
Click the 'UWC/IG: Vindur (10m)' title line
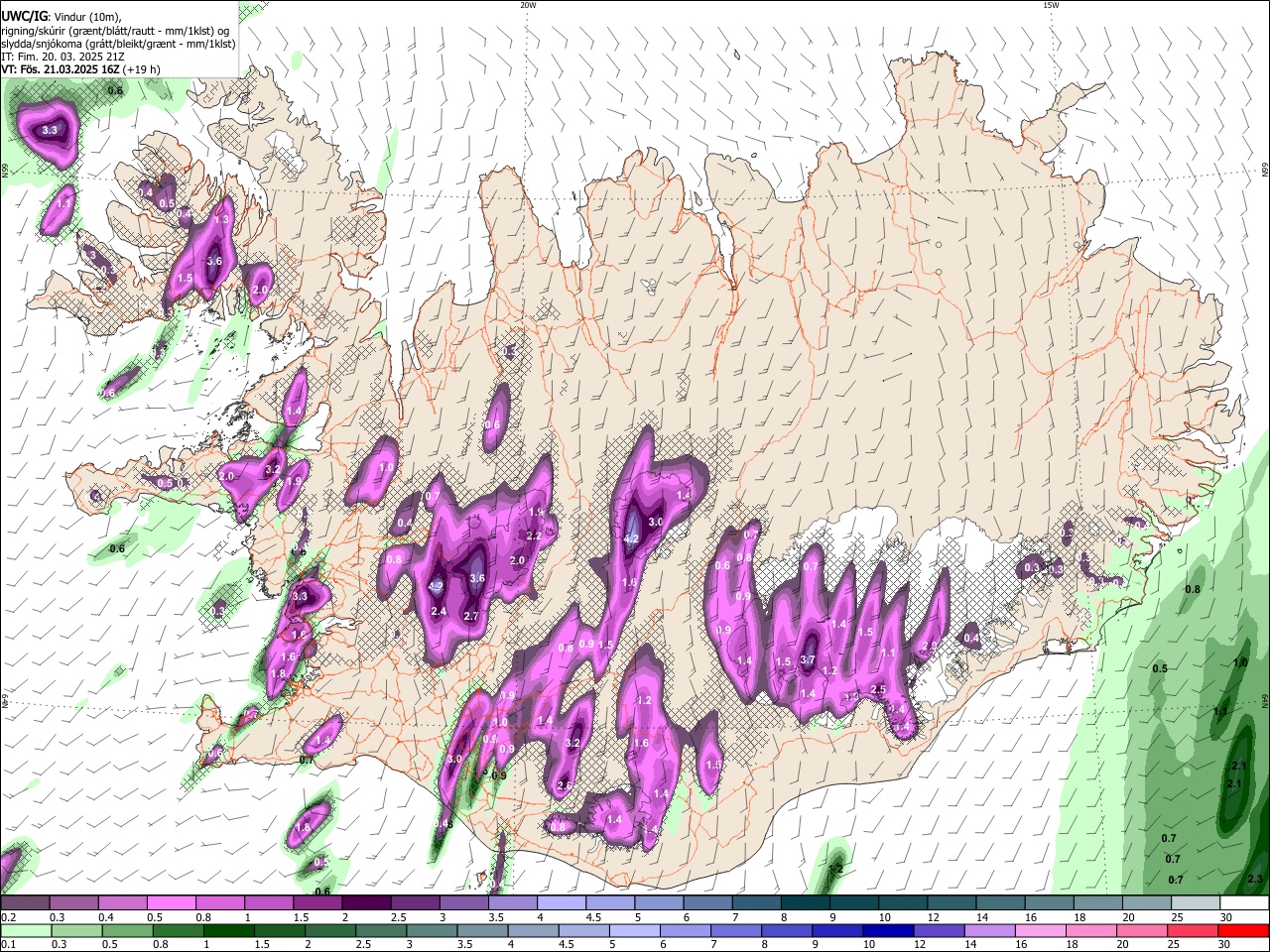(62, 16)
